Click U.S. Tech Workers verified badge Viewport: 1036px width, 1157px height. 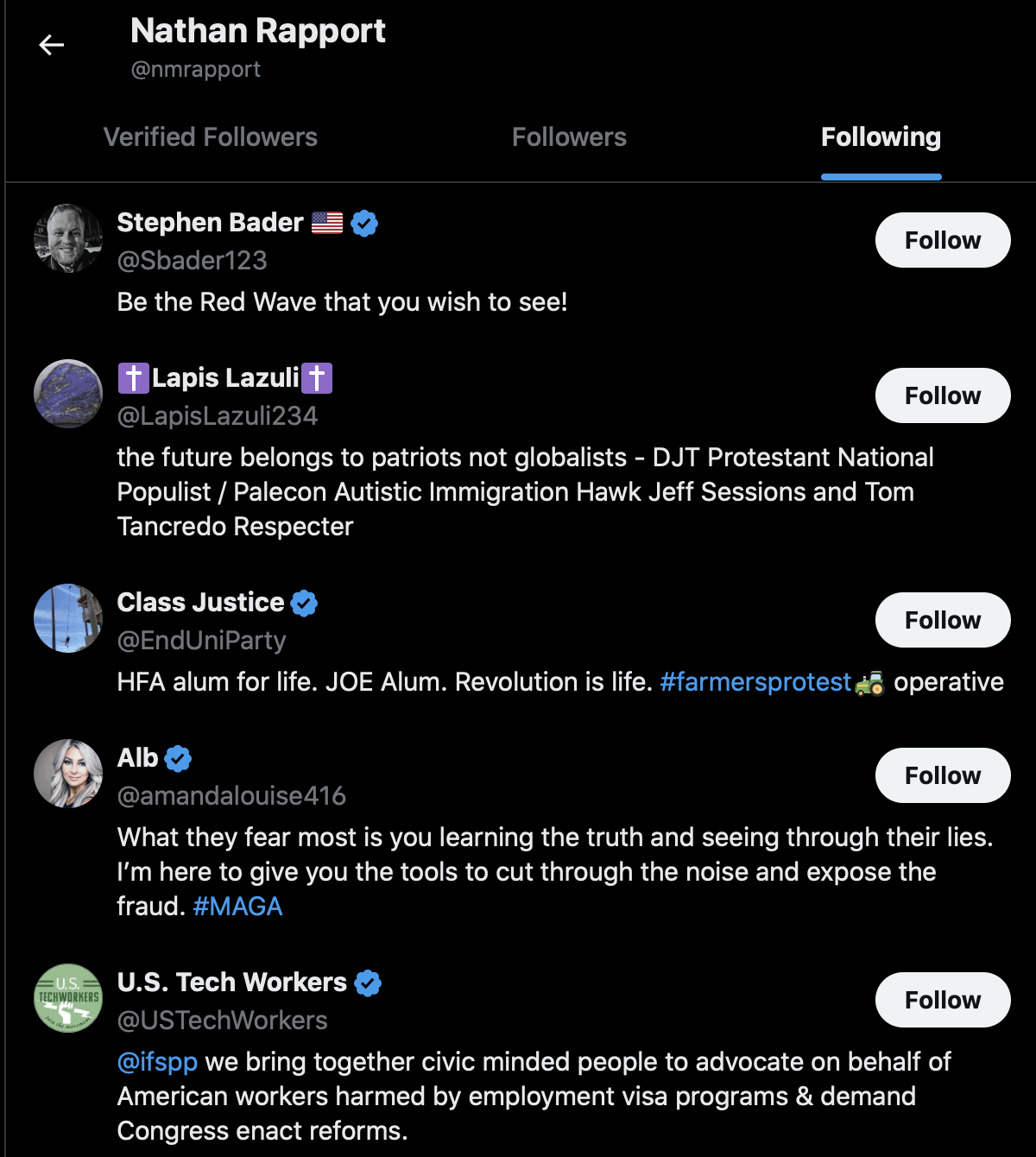click(x=368, y=983)
